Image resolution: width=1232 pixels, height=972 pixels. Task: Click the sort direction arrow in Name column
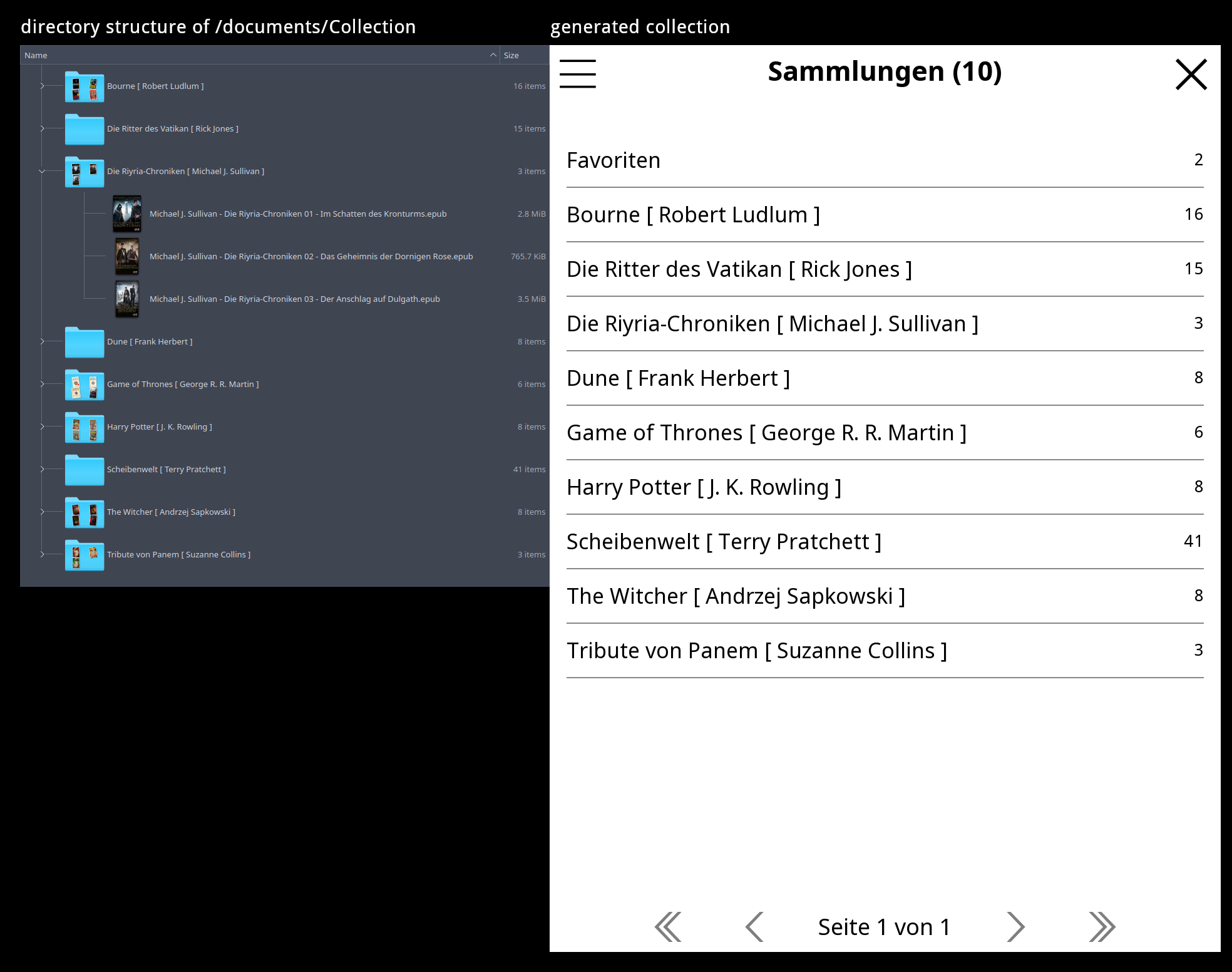pyautogui.click(x=493, y=55)
